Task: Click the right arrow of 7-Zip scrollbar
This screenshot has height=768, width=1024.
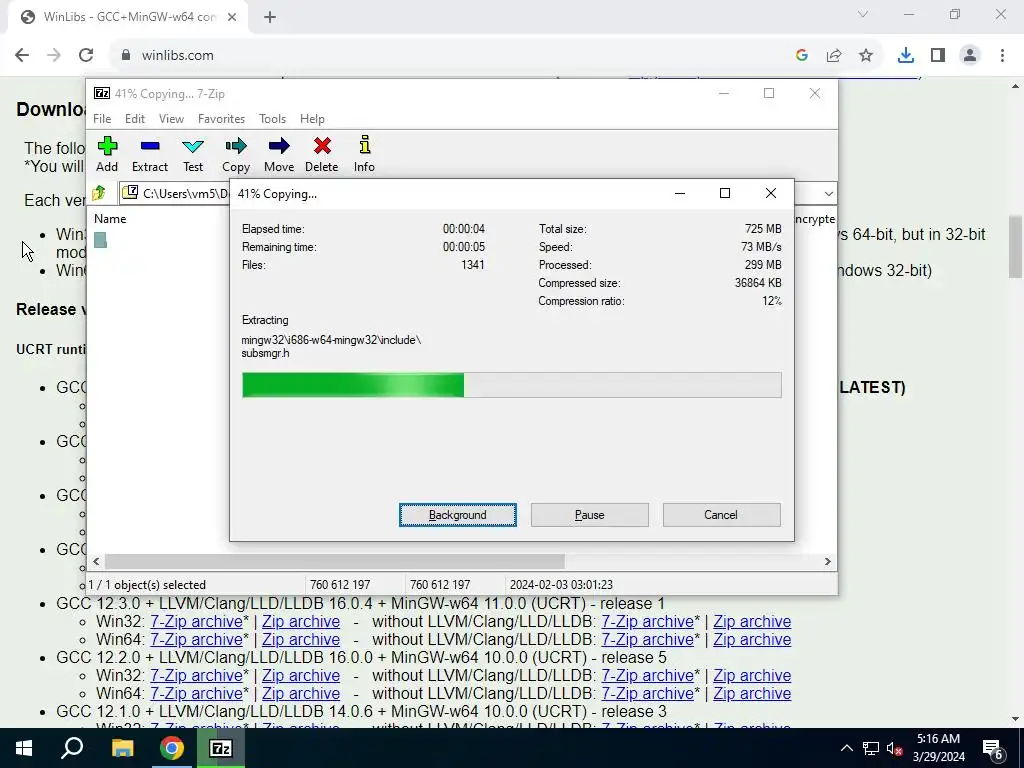Action: point(827,561)
